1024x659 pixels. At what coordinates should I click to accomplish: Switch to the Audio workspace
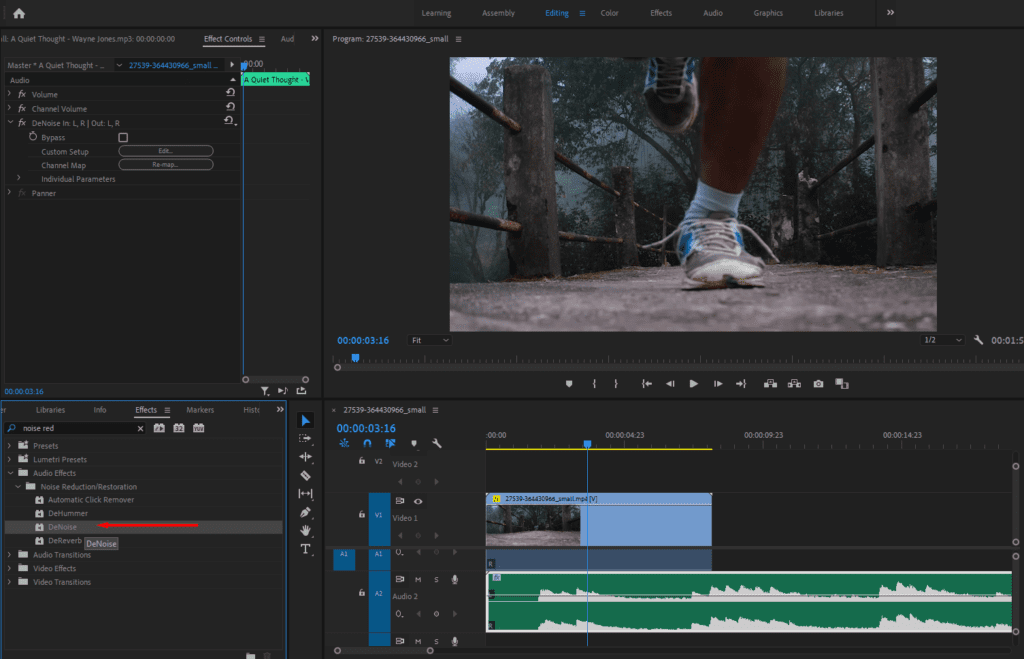coord(712,13)
